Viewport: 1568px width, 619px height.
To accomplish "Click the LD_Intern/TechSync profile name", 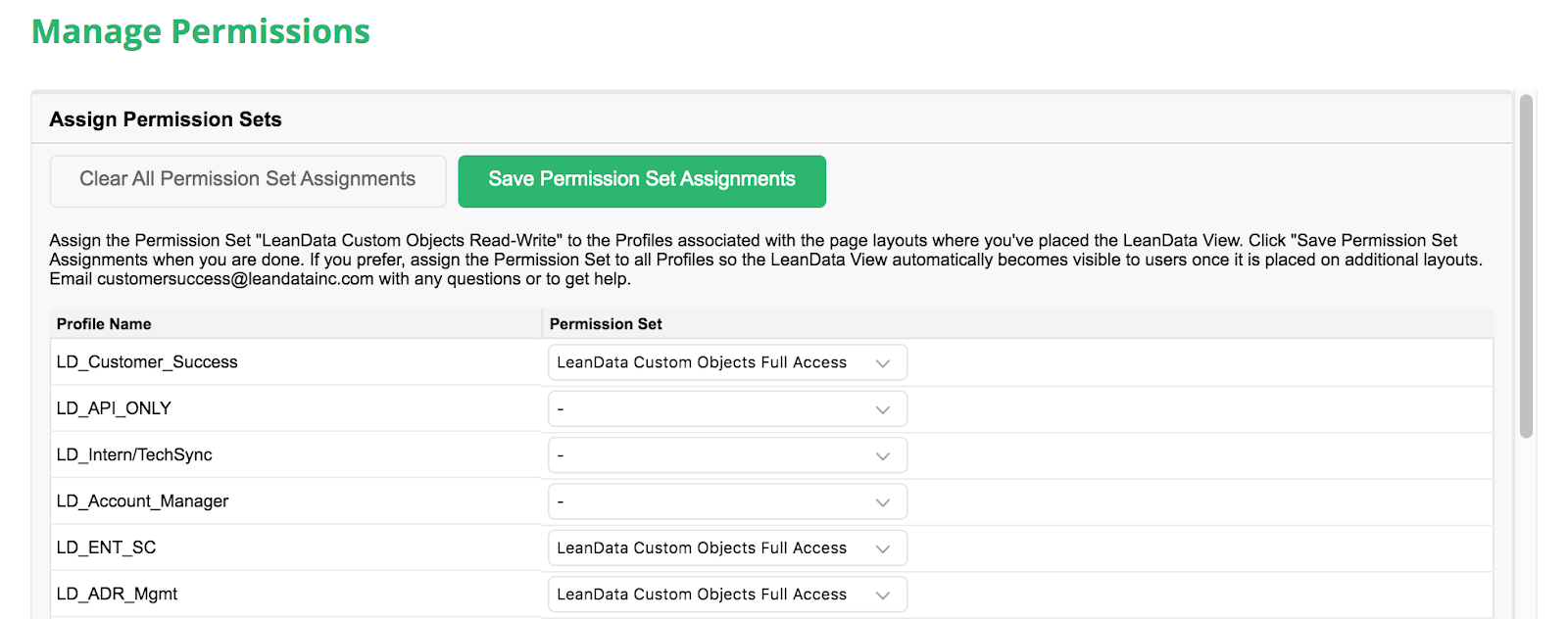I will [x=134, y=455].
